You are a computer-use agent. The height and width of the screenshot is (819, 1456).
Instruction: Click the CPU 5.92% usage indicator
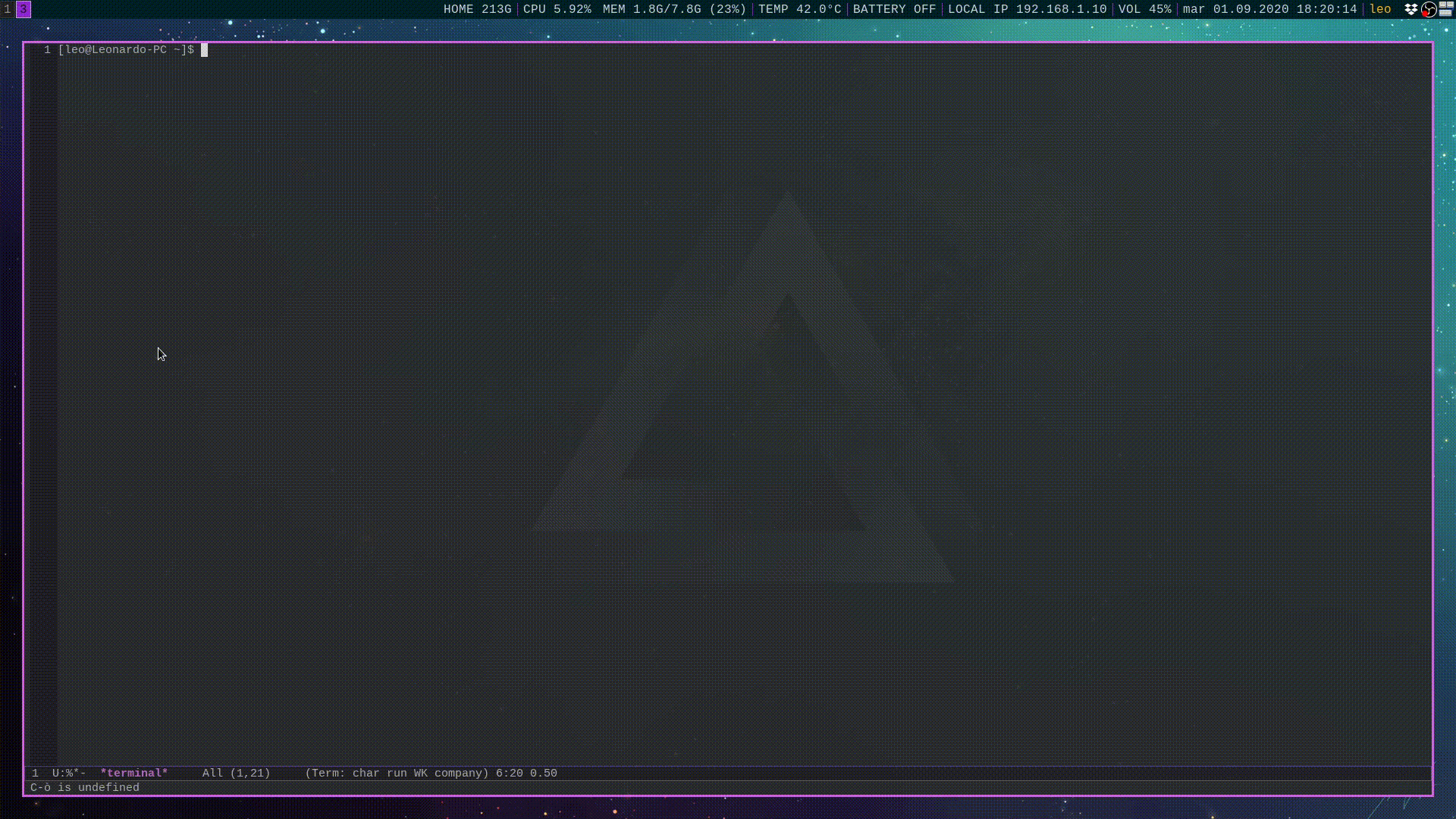pos(557,9)
